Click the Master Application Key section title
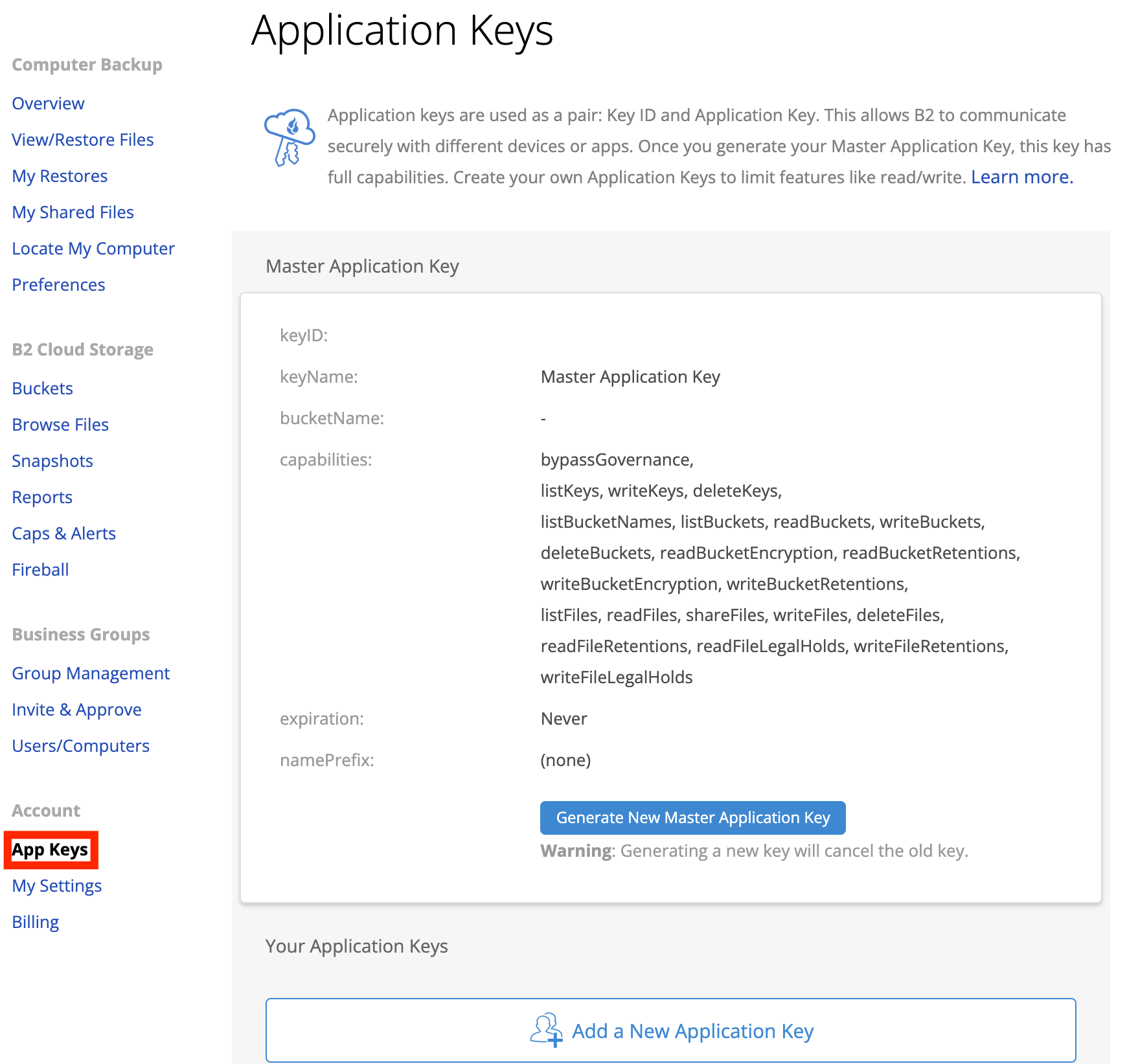Image resolution: width=1127 pixels, height=1064 pixels. pos(362,266)
